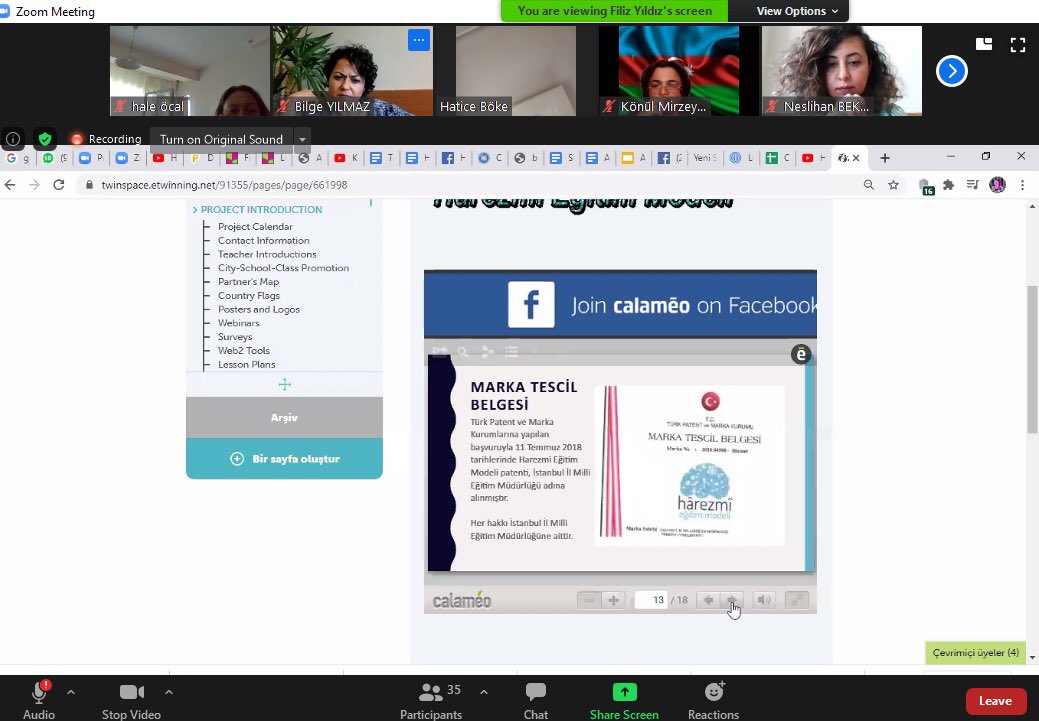Click the browser address bar URL
The height and width of the screenshot is (721, 1039).
pyautogui.click(x=224, y=185)
